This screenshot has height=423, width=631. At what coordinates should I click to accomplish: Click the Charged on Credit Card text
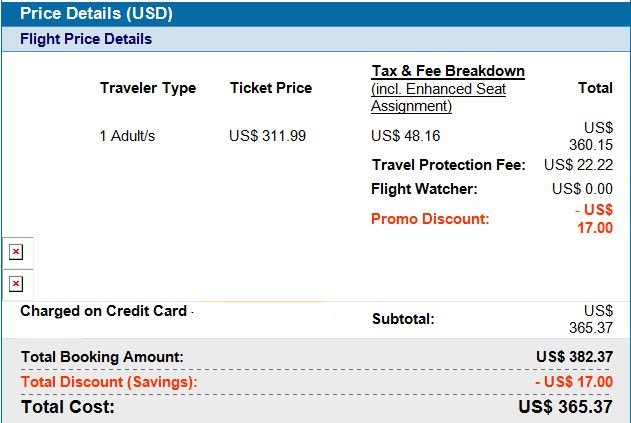tap(104, 311)
